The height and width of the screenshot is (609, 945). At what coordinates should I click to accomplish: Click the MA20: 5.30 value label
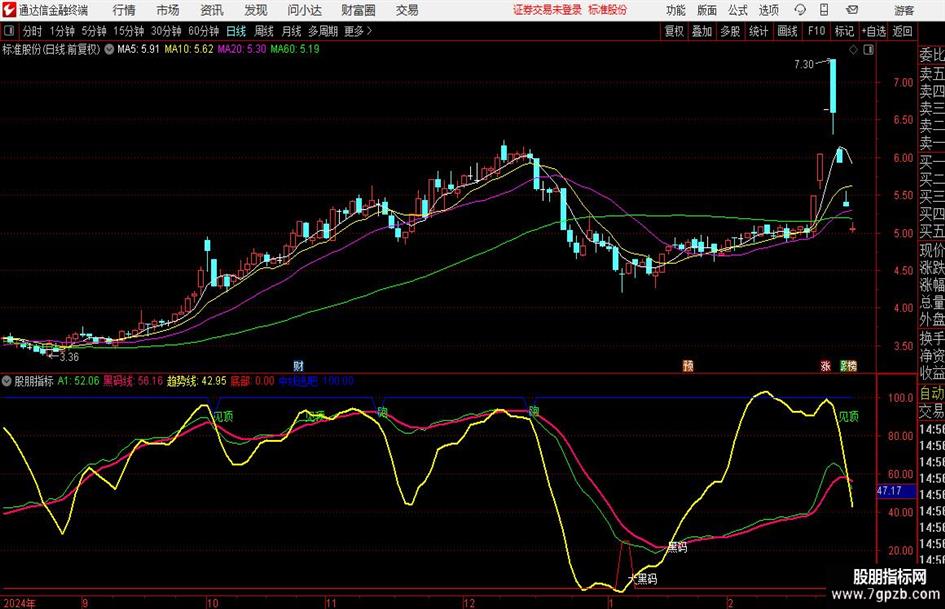pos(242,49)
